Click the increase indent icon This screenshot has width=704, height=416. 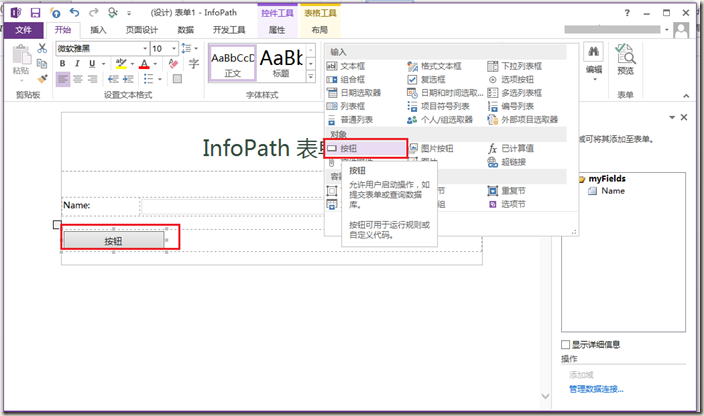point(128,79)
